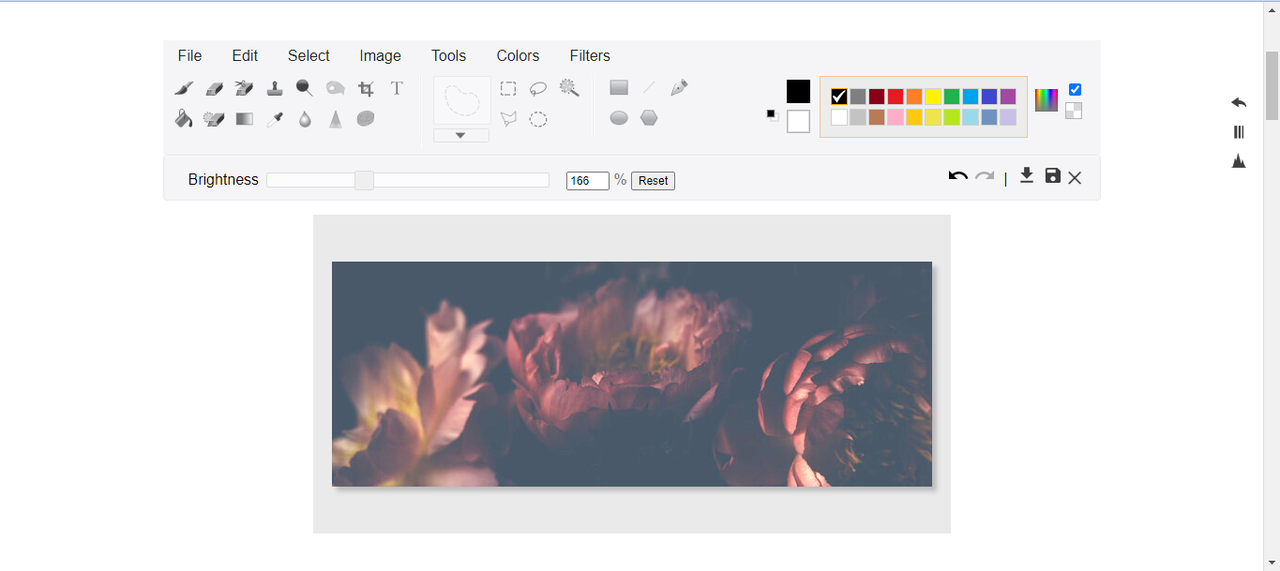
Task: Open the File menu
Action: pyautogui.click(x=190, y=56)
